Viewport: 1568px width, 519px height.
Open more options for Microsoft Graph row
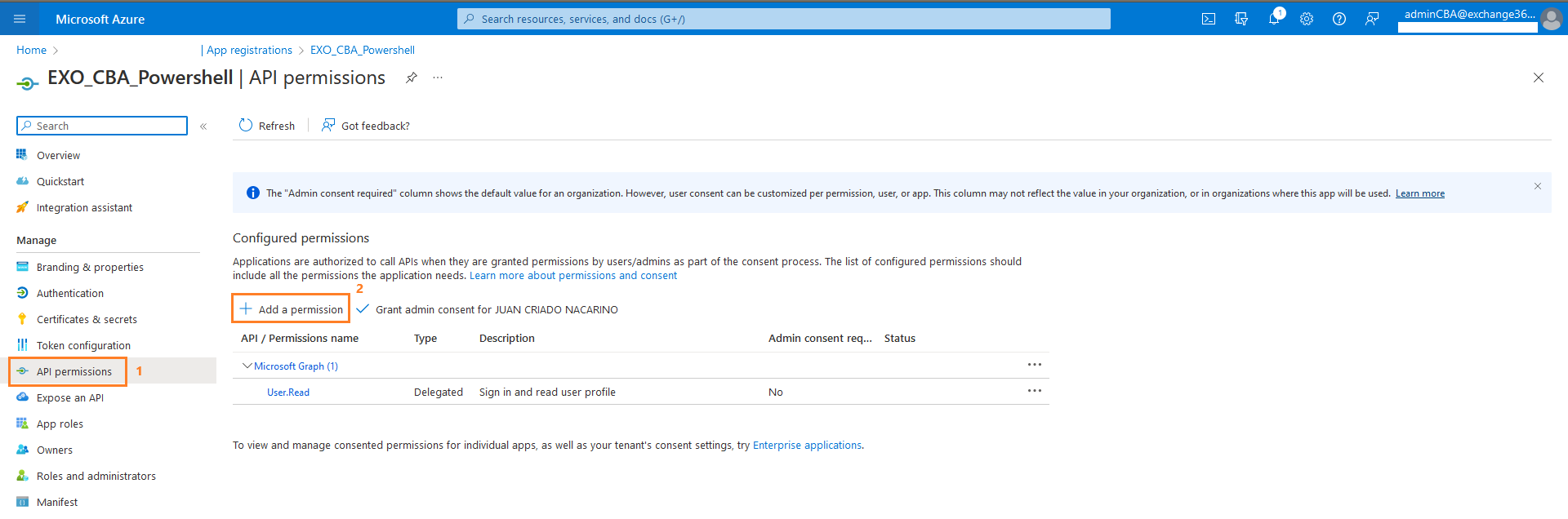tap(1035, 365)
